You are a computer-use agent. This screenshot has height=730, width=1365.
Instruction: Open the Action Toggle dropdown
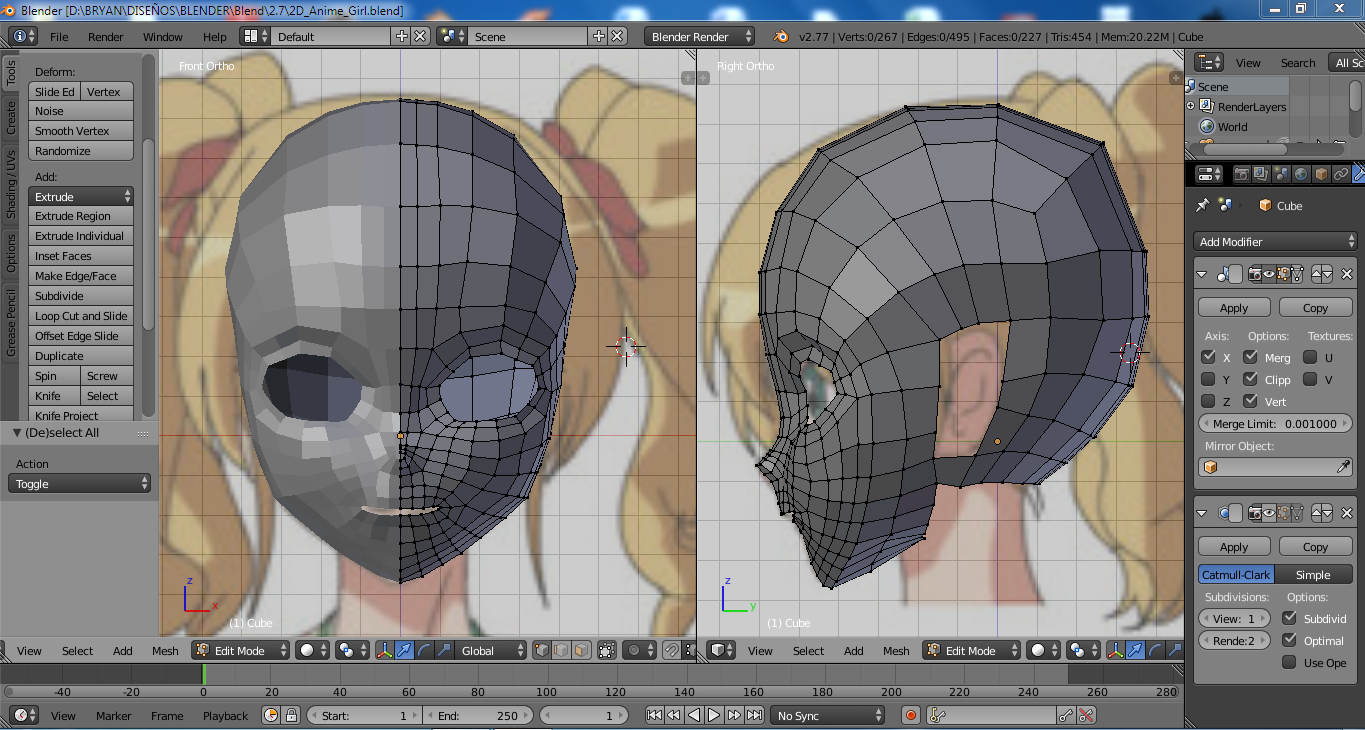tap(81, 483)
